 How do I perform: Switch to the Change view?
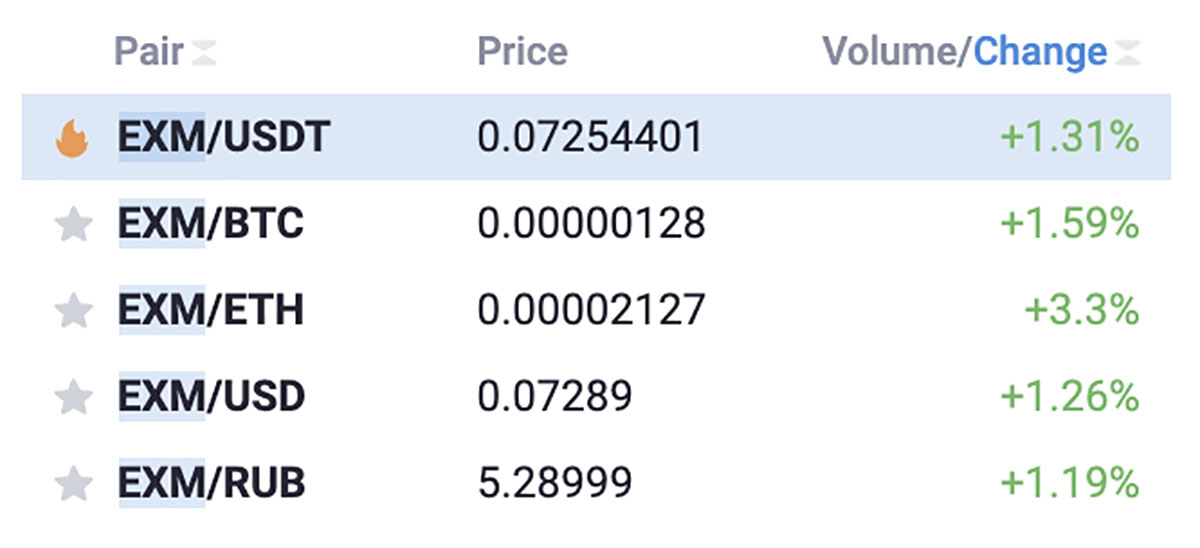tap(1040, 52)
